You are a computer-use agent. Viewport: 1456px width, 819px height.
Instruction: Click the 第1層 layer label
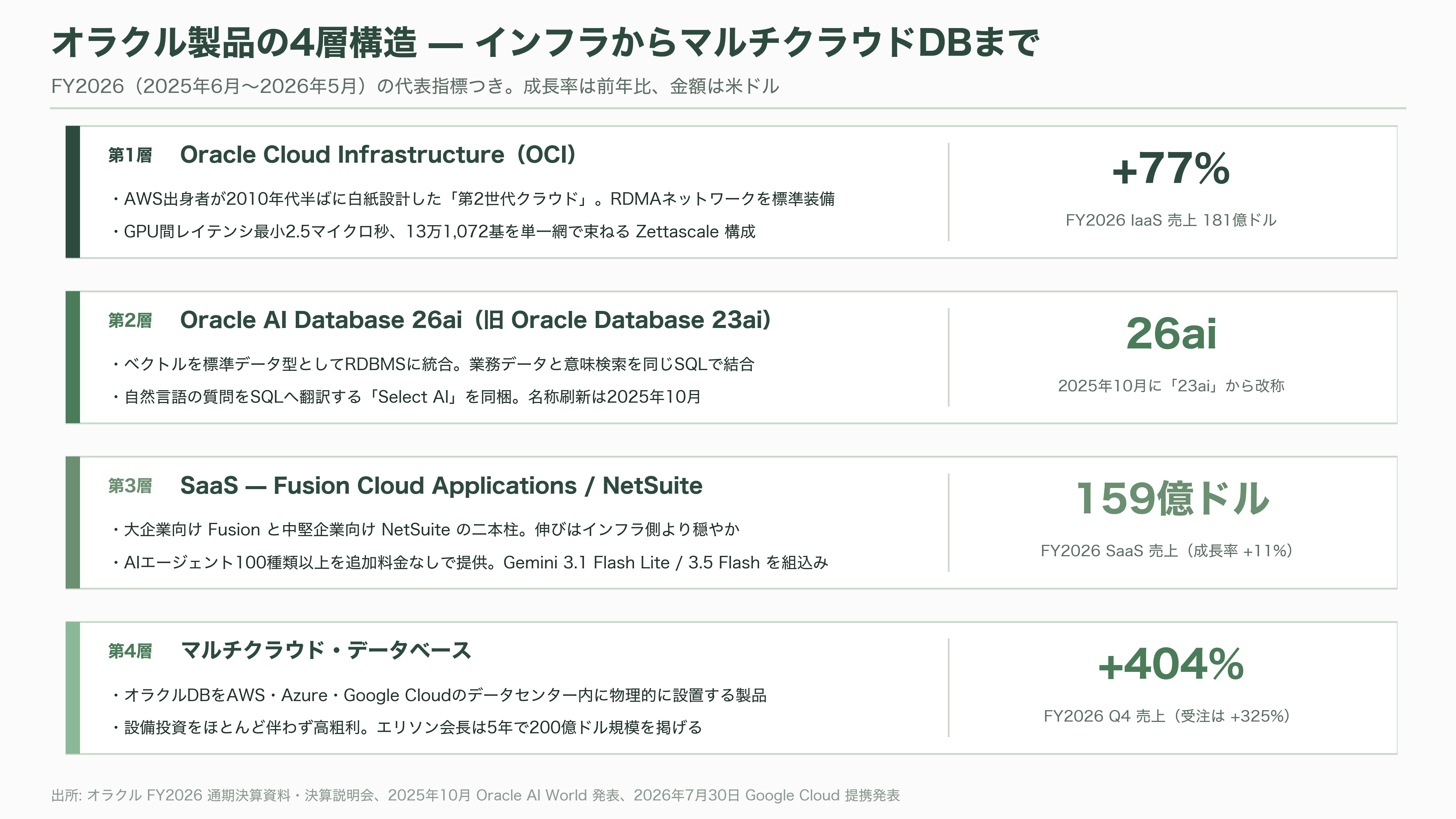[x=130, y=155]
